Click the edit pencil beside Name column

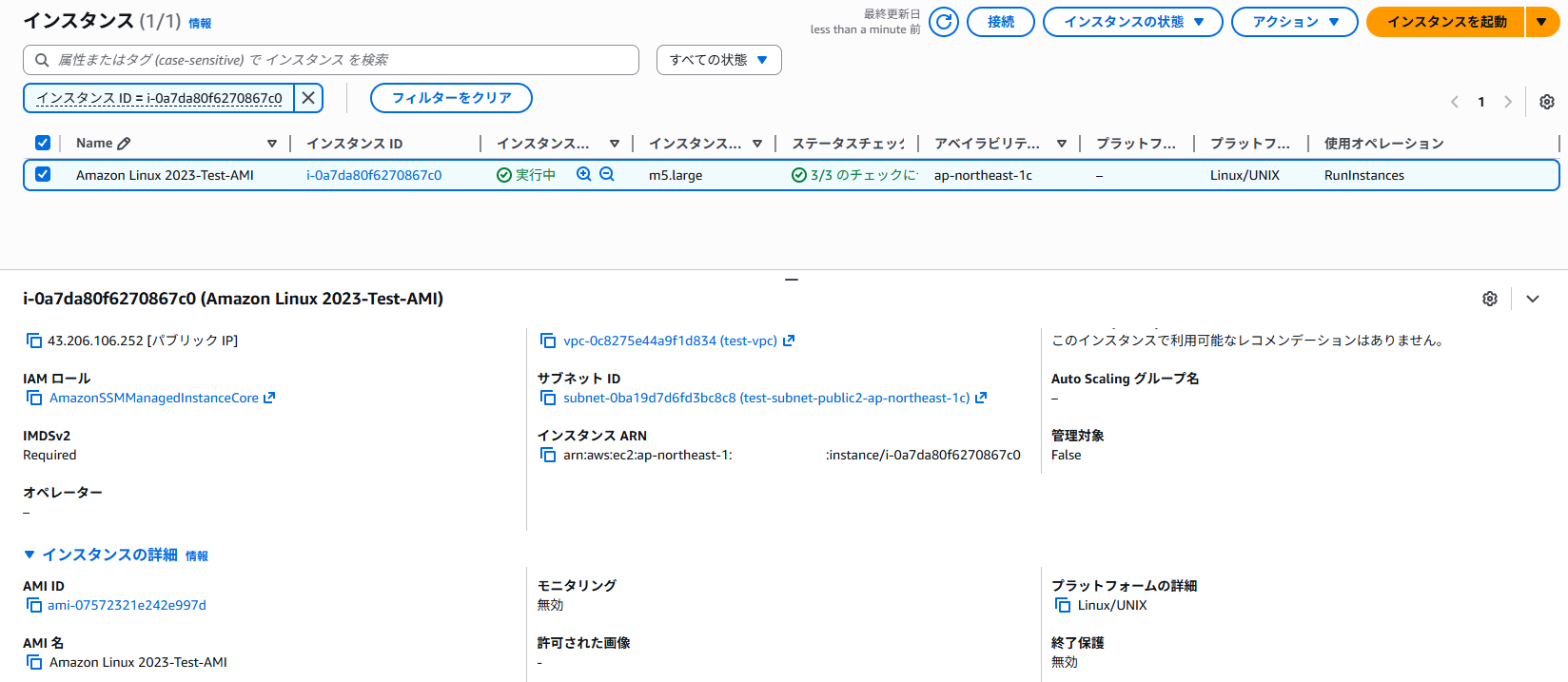(x=124, y=144)
